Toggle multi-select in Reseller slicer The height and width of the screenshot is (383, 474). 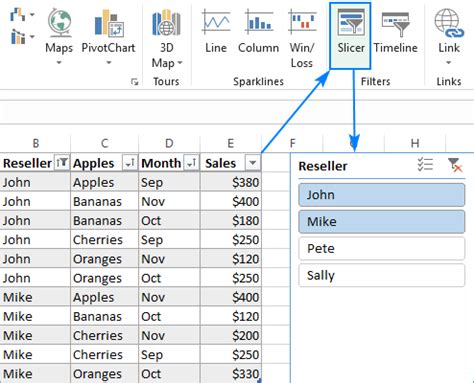425,165
